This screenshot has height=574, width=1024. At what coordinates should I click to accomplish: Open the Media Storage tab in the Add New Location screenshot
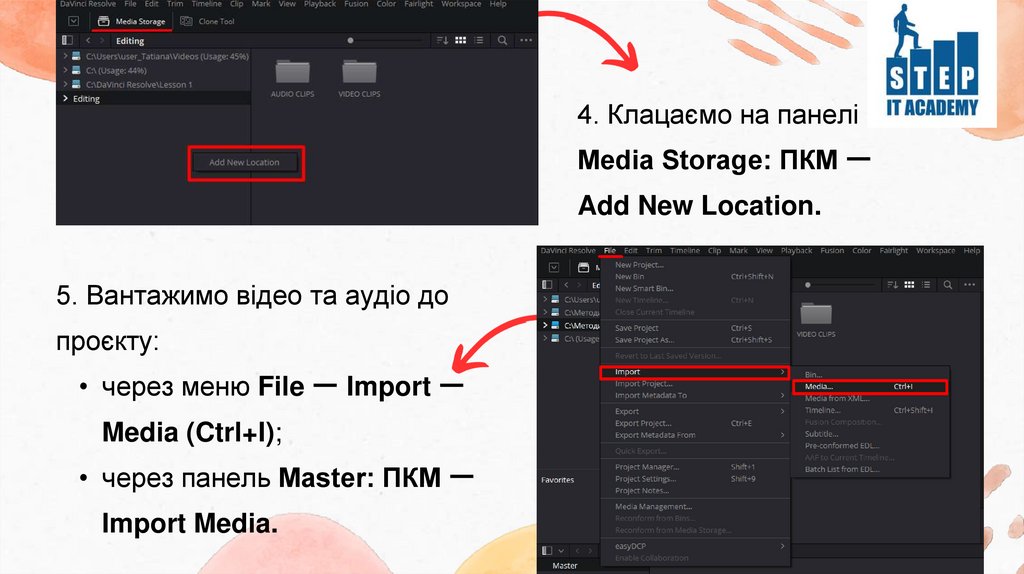[x=132, y=21]
